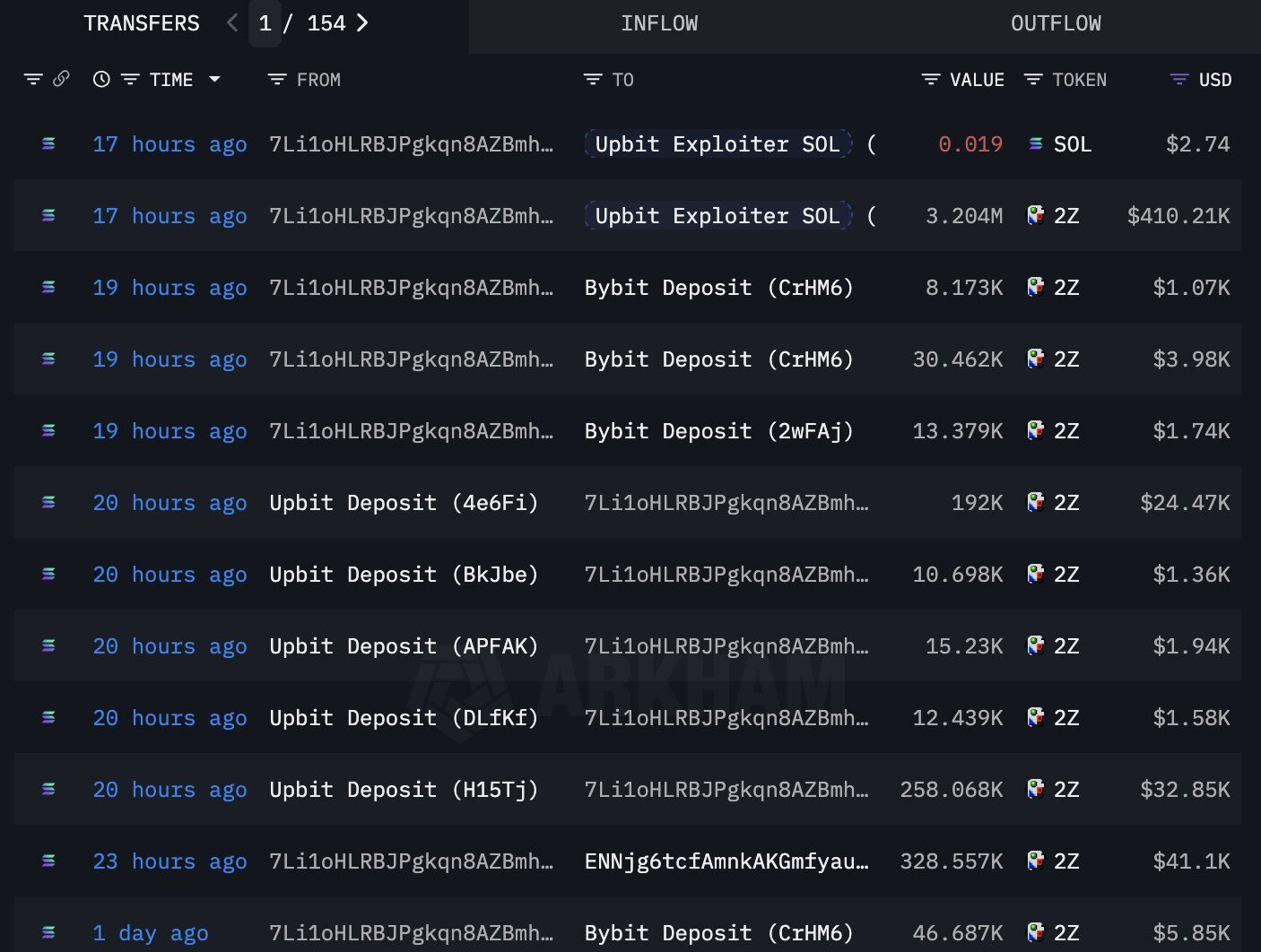Click the 2Z token icon beside $410.21K
Screen dimensions: 1261x952
pyautogui.click(x=1036, y=215)
